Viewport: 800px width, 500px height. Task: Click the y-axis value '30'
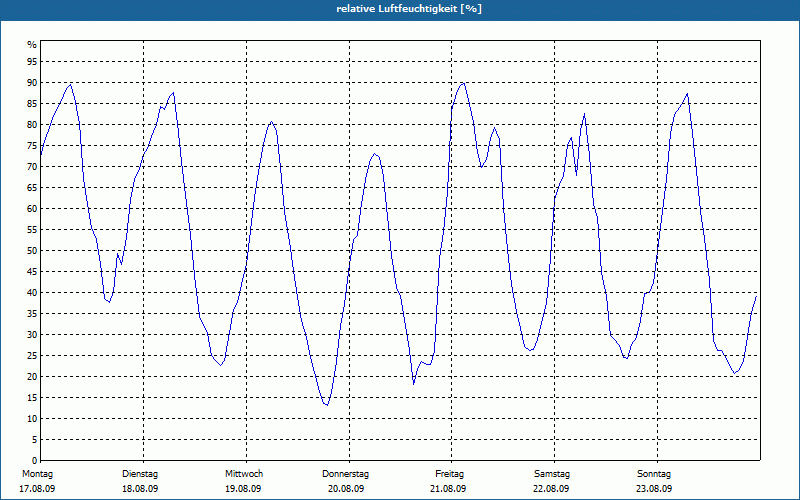click(32, 335)
